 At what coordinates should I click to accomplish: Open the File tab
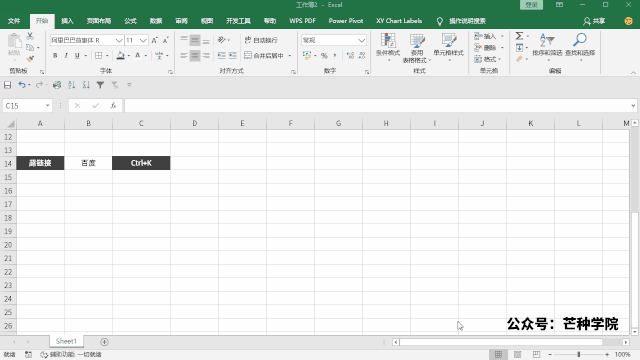[14, 21]
